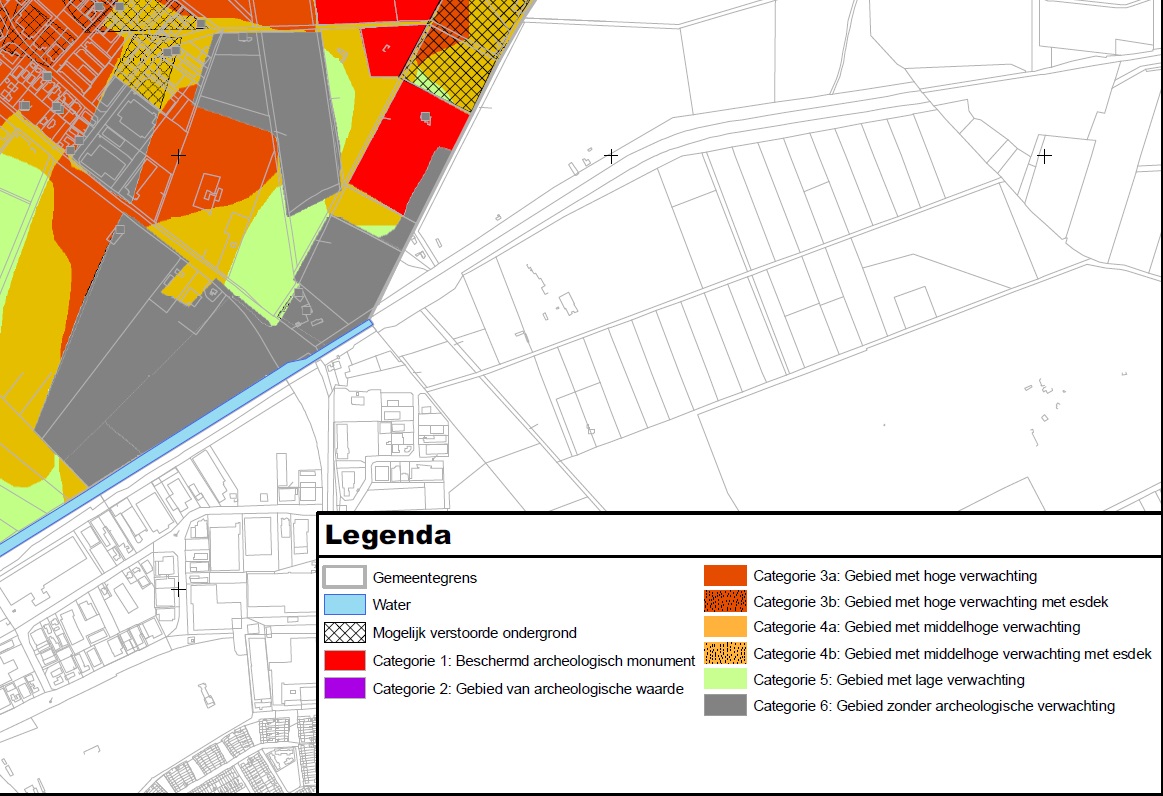Pick the light orange Categorie 4a swatch
Viewport: 1163px width, 796px height.
click(x=725, y=627)
